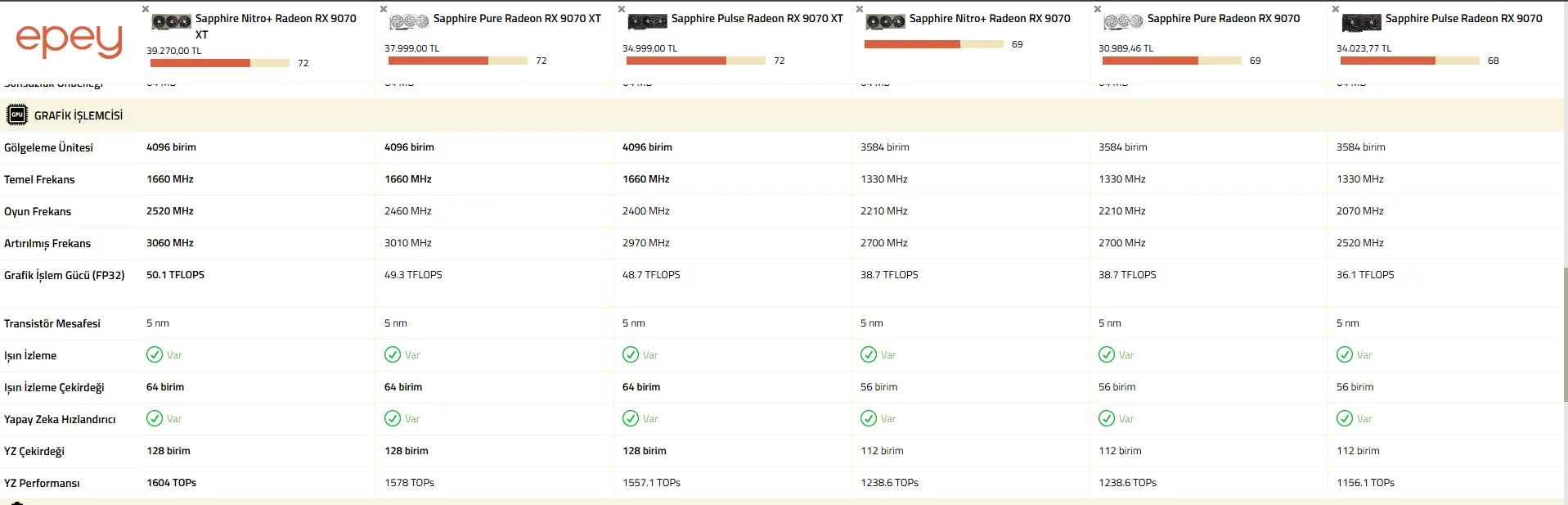Click the page's vertical scrollbar thumb
The width and height of the screenshot is (1568, 505).
tap(1565, 336)
